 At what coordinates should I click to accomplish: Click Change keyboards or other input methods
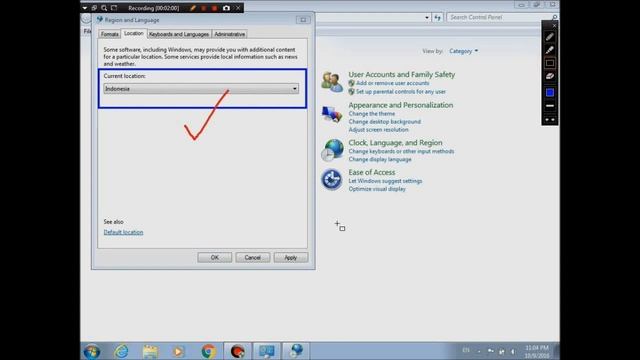click(401, 151)
